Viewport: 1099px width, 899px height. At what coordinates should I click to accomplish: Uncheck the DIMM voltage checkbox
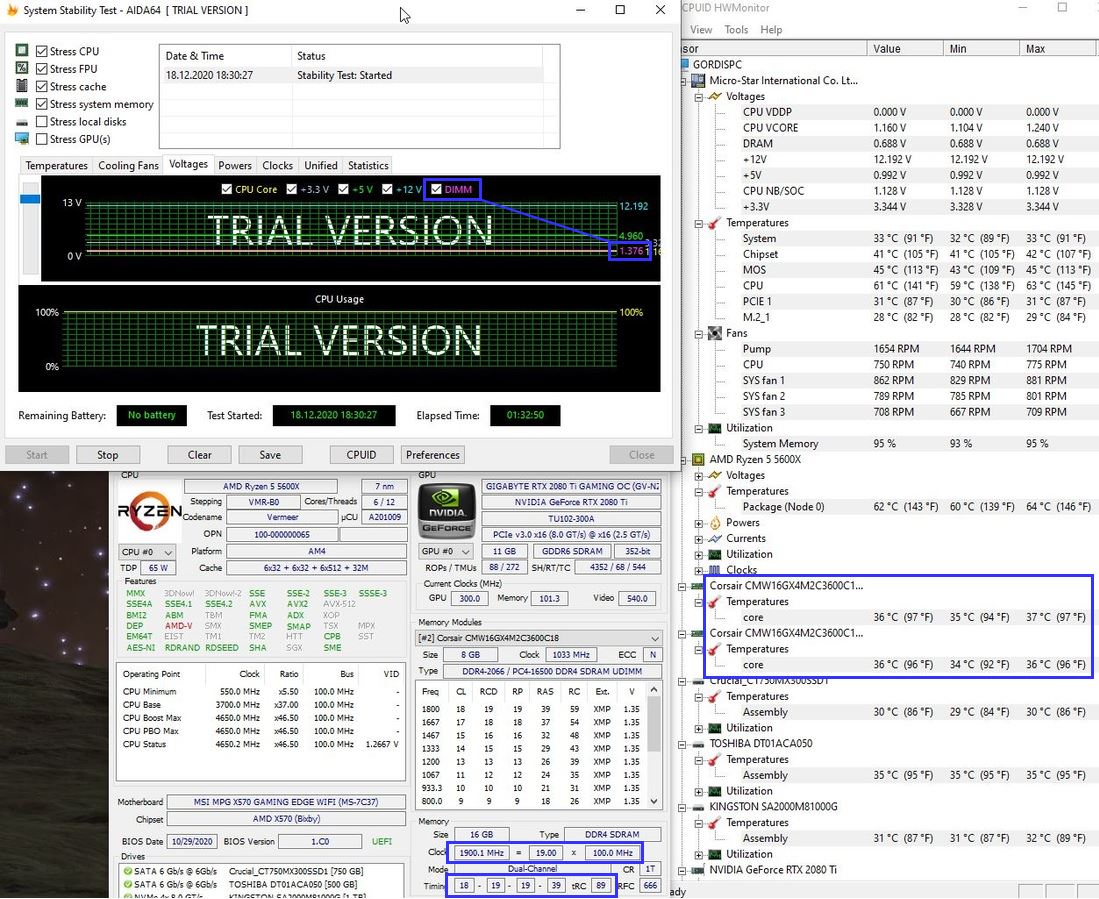[x=436, y=189]
